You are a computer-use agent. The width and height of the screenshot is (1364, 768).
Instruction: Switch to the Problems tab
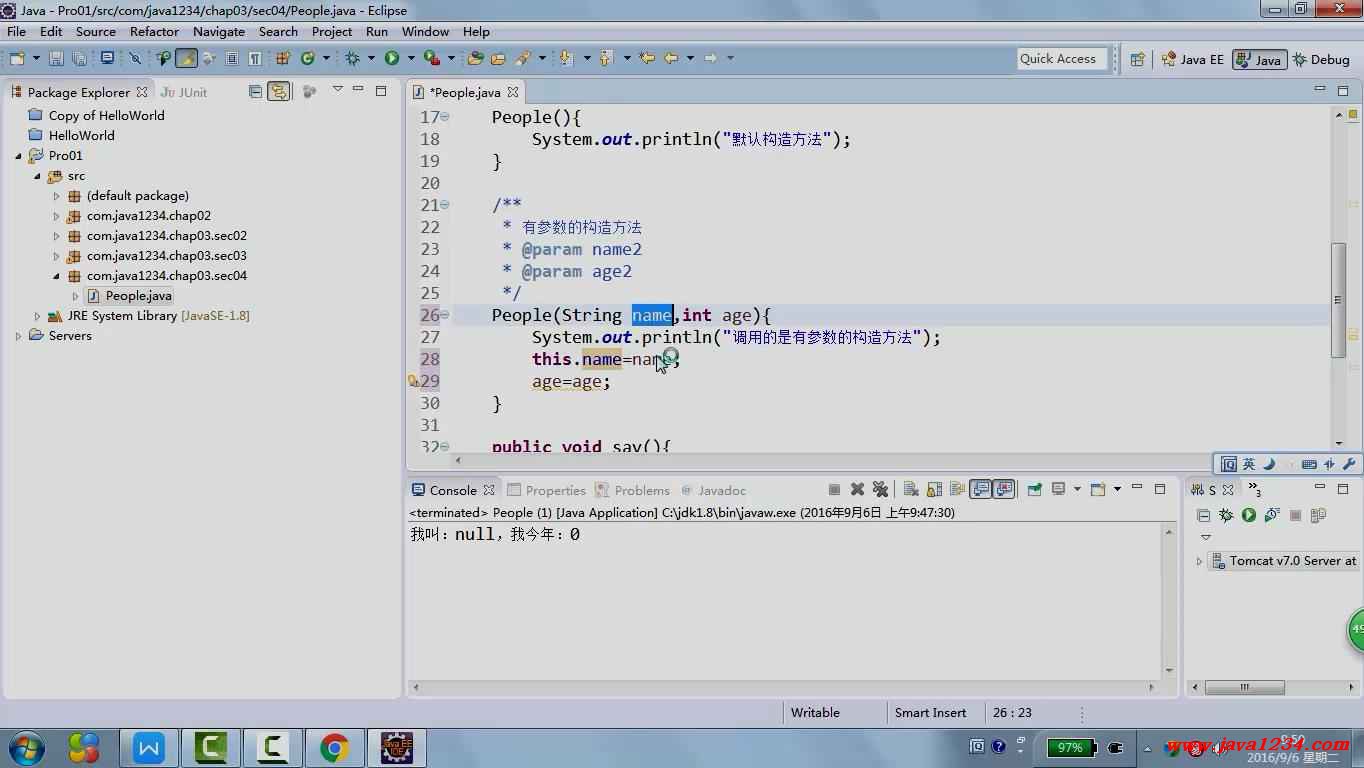pyautogui.click(x=632, y=490)
